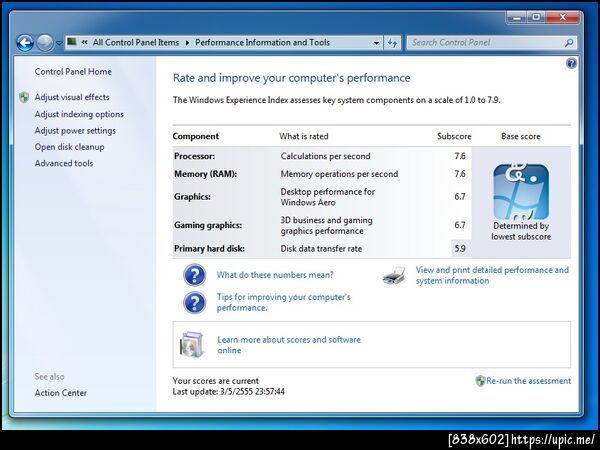
Task: Open Learn more about scores and software online
Action: 289,345
